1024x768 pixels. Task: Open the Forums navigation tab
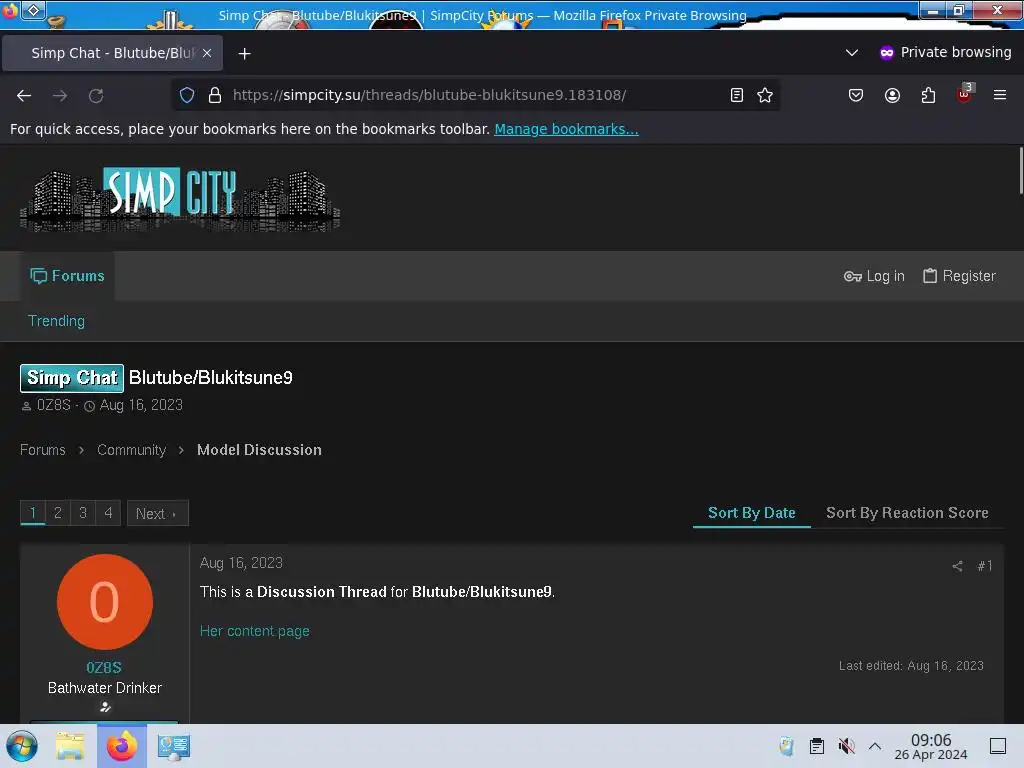coord(67,276)
